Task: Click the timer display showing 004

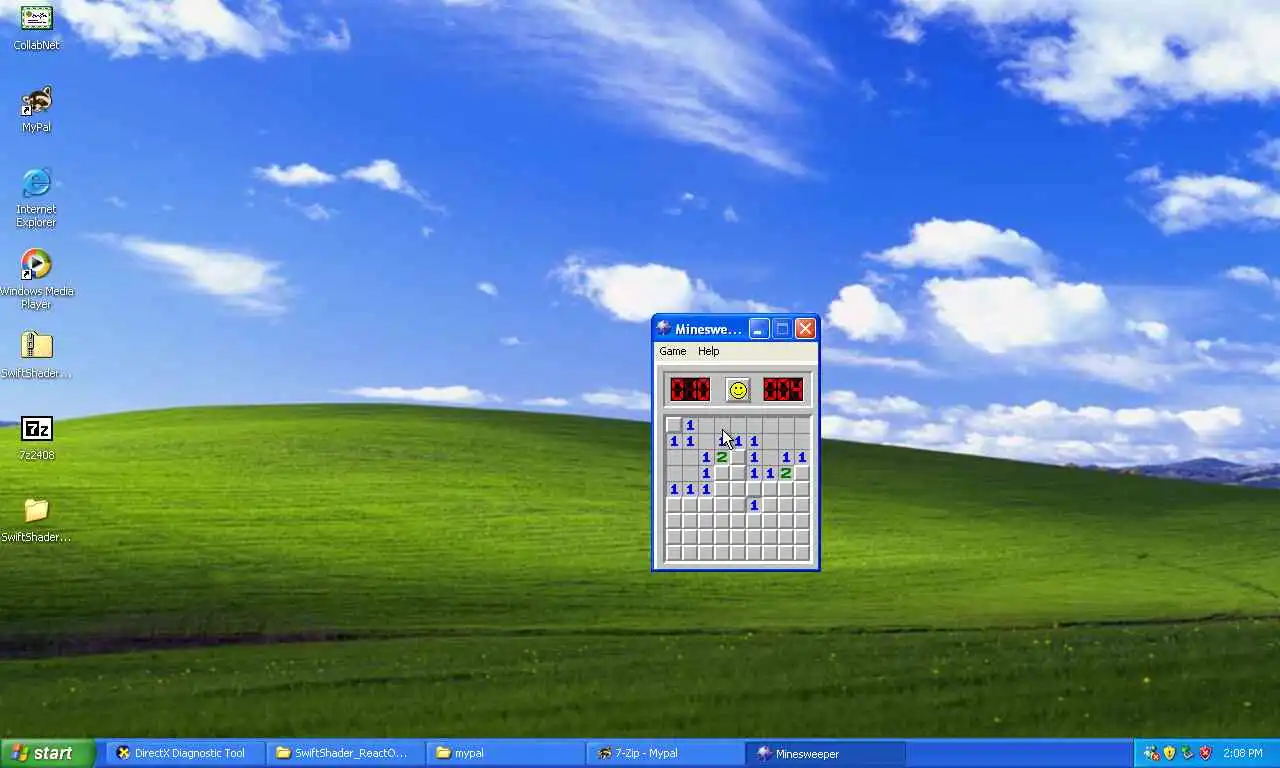Action: pos(783,389)
